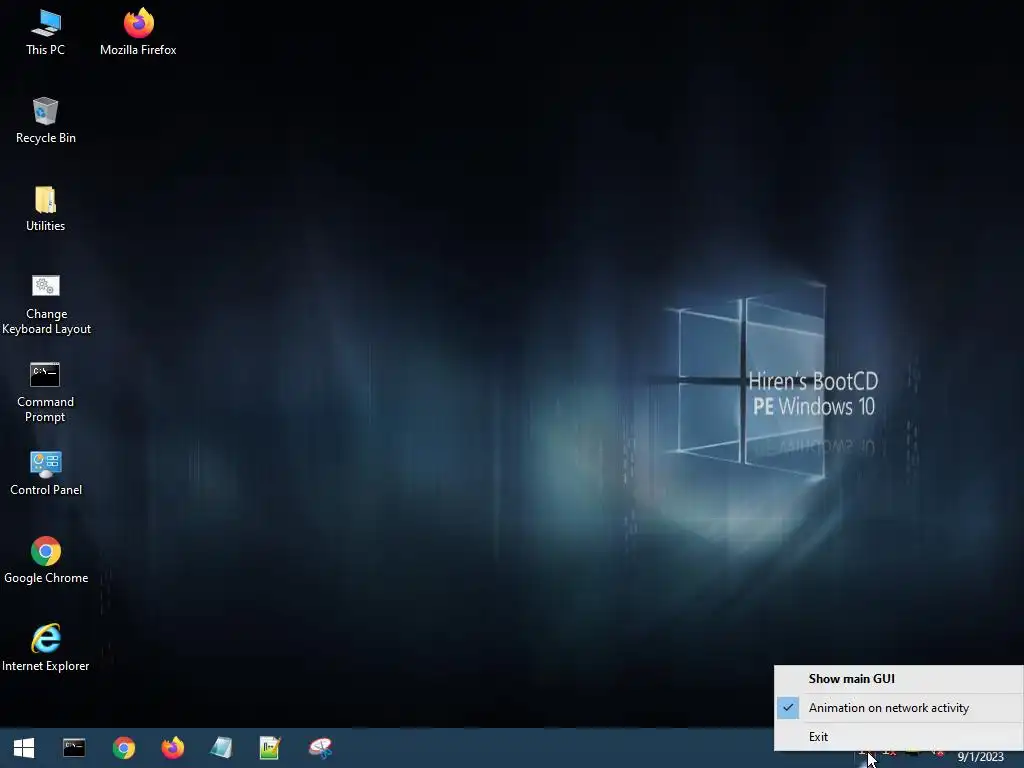The image size is (1024, 768).
Task: Choose Exit in the tray menu
Action: 899,737
